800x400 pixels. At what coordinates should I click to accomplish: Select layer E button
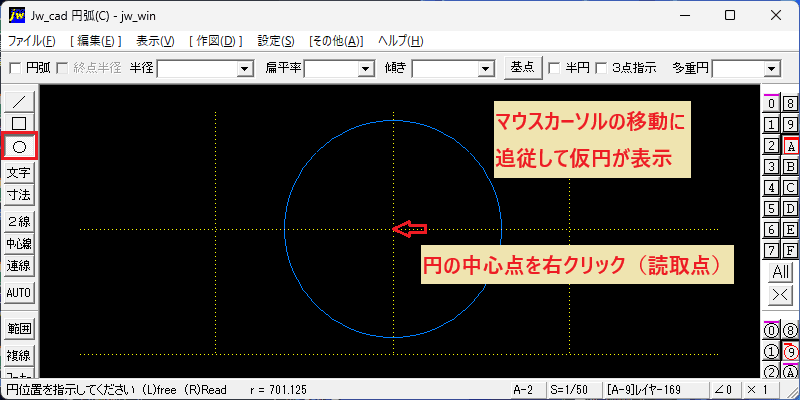[x=790, y=229]
